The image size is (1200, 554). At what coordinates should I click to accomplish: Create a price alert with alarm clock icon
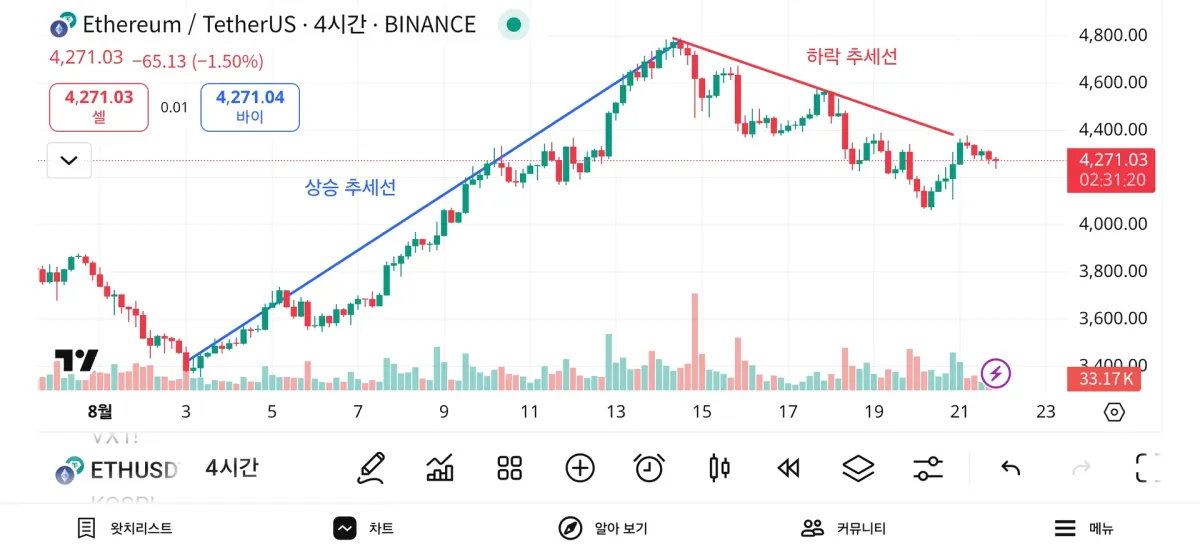coord(650,467)
